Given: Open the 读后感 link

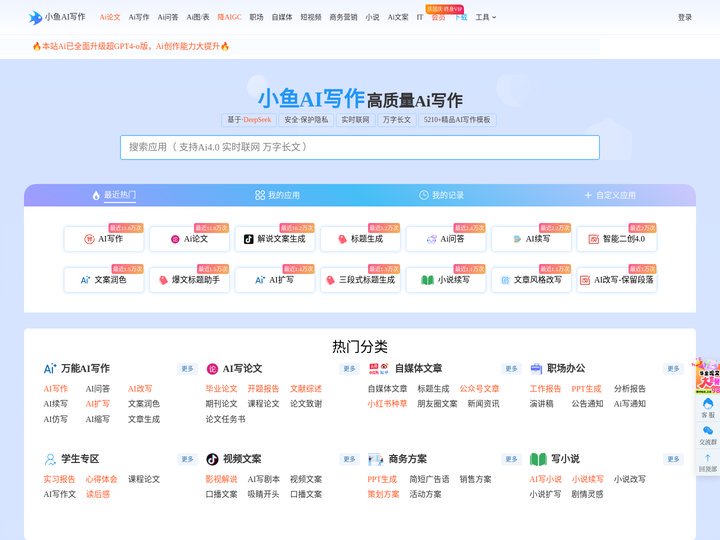Looking at the screenshot, I should [x=98, y=494].
